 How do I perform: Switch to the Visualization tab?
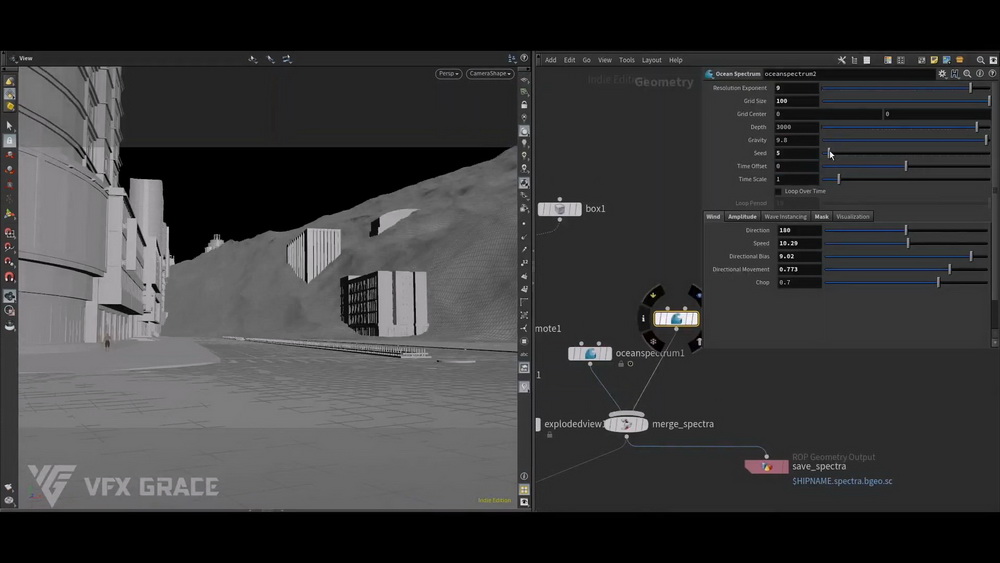click(853, 217)
